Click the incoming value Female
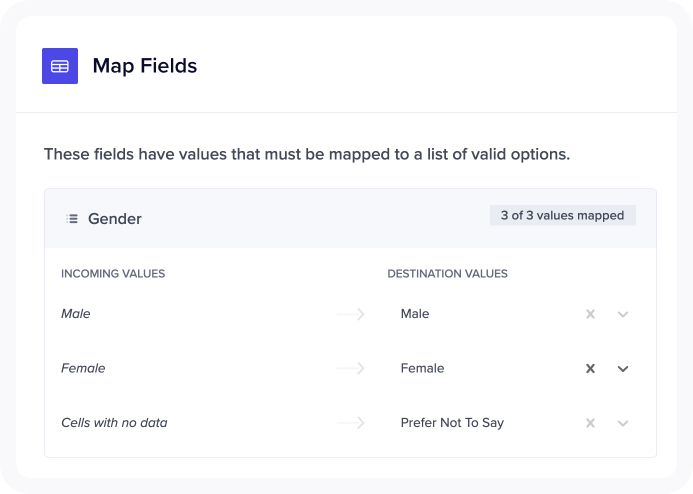 pyautogui.click(x=83, y=368)
